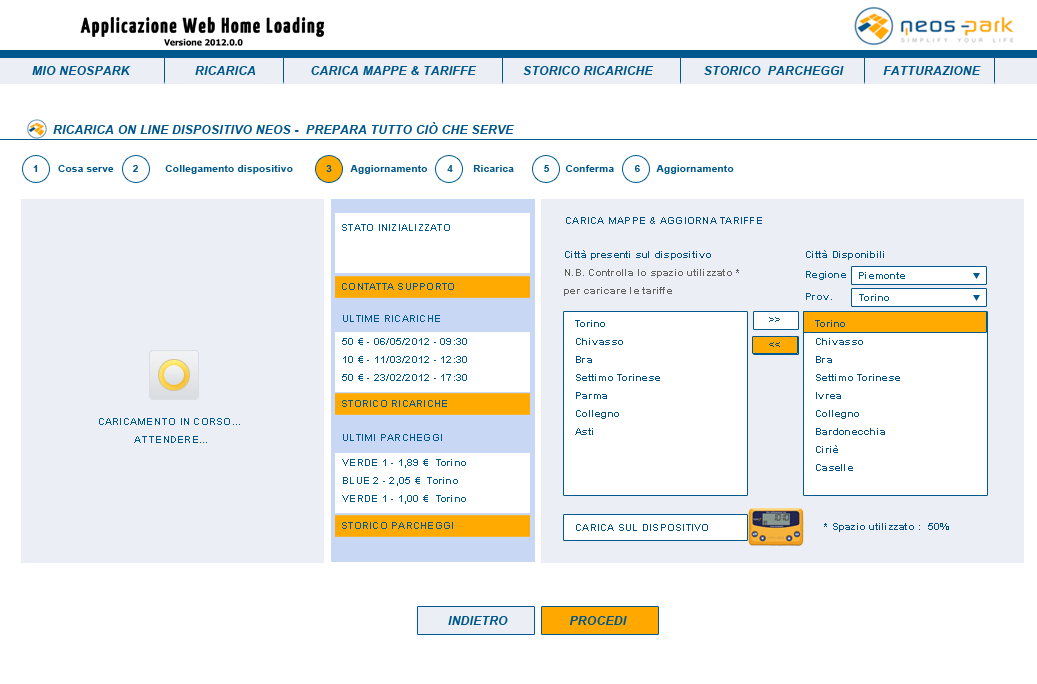1037x684 pixels.
Task: Select Parma in device cities list
Action: 591,396
